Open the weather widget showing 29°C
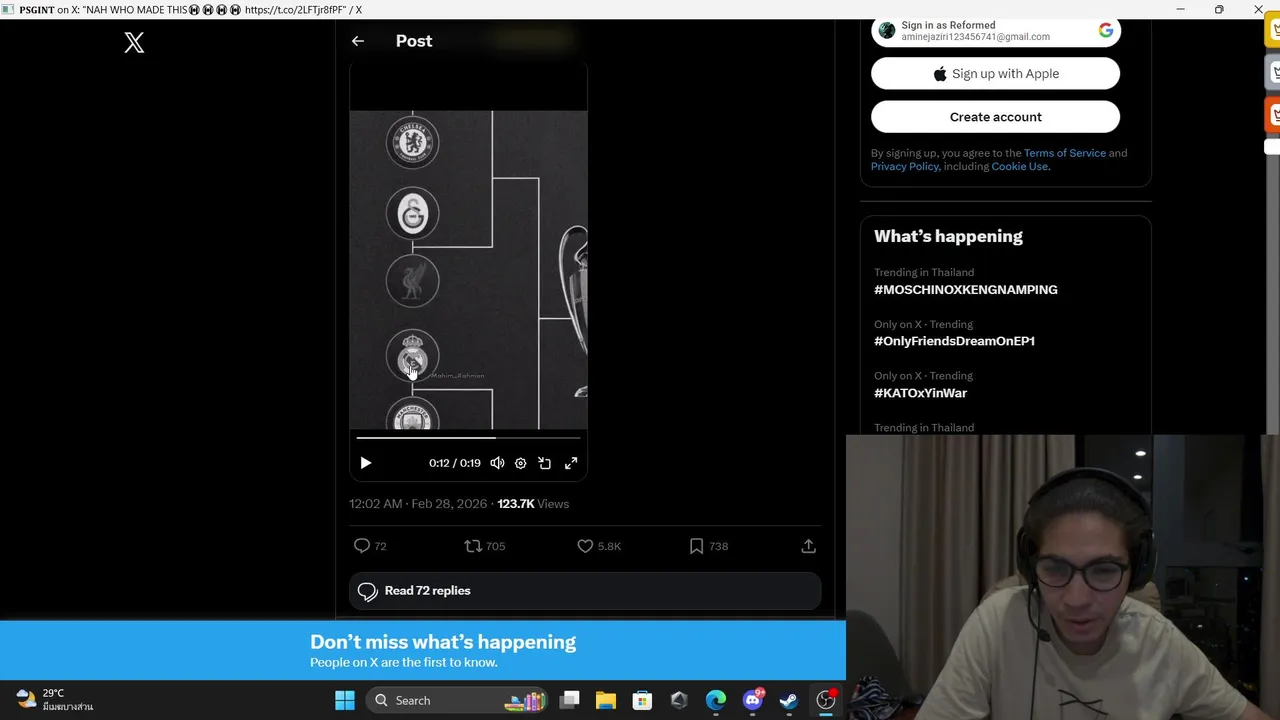The height and width of the screenshot is (720, 1280). pos(55,699)
